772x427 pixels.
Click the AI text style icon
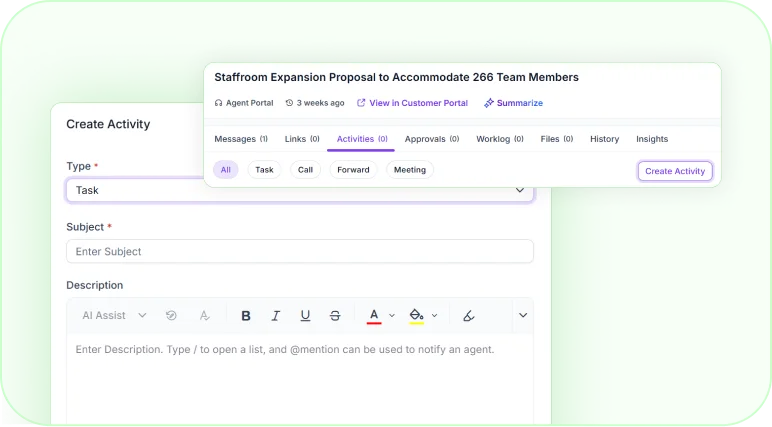pos(205,316)
